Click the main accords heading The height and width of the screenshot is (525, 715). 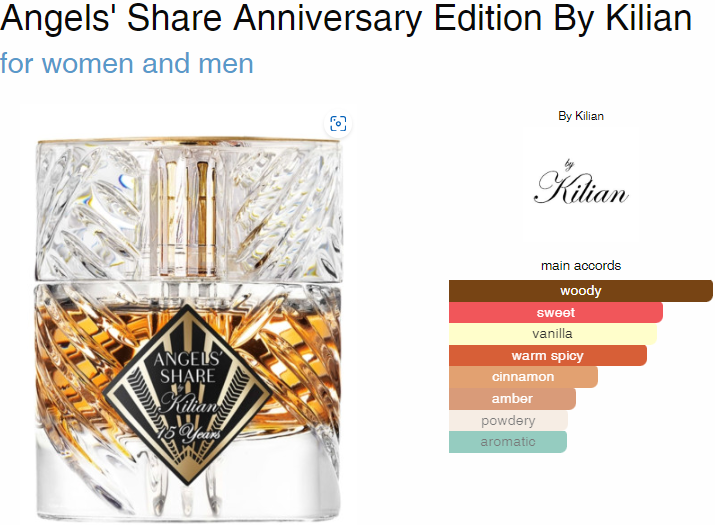tap(581, 265)
